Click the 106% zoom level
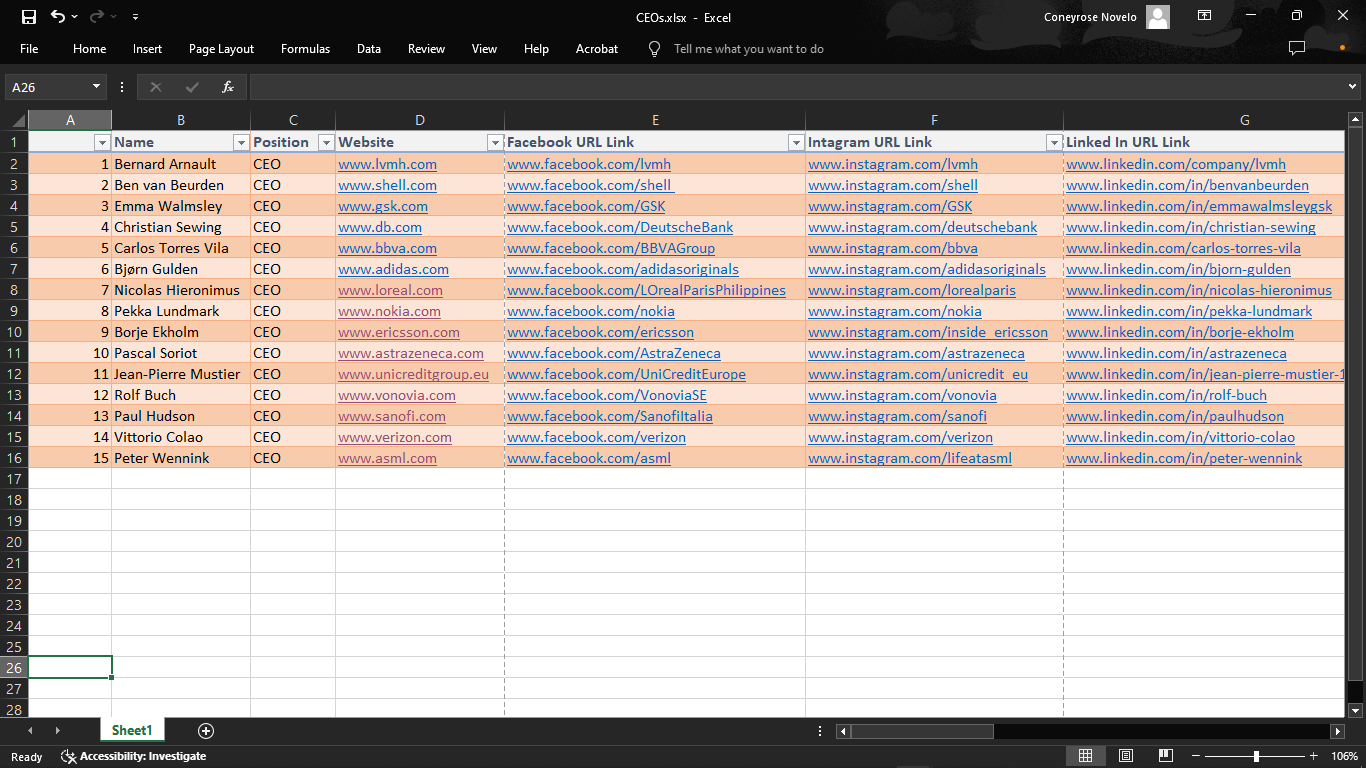1366x768 pixels. (1344, 757)
